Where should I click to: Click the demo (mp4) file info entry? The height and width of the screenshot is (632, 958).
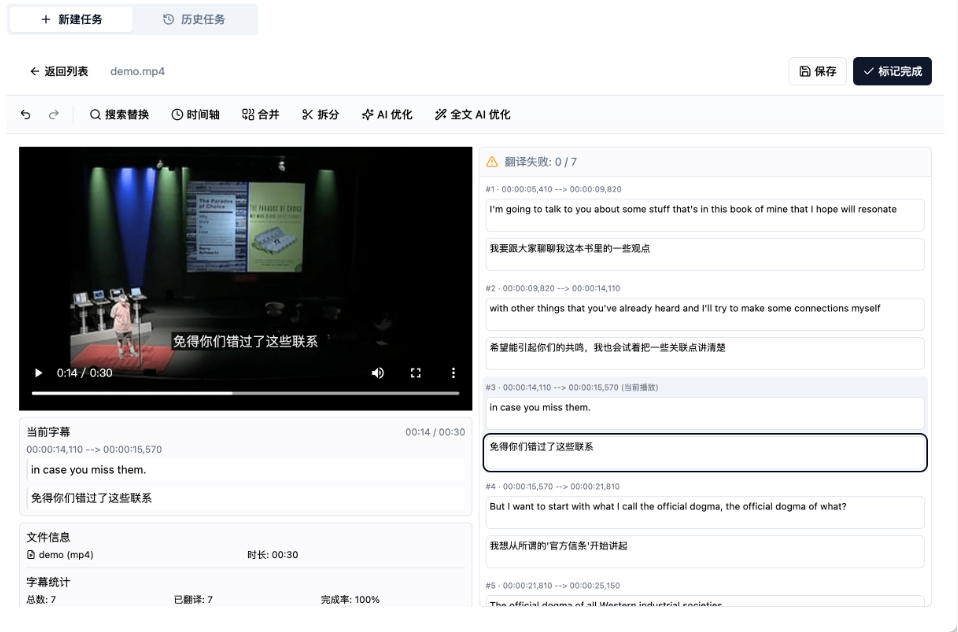pyautogui.click(x=60, y=555)
